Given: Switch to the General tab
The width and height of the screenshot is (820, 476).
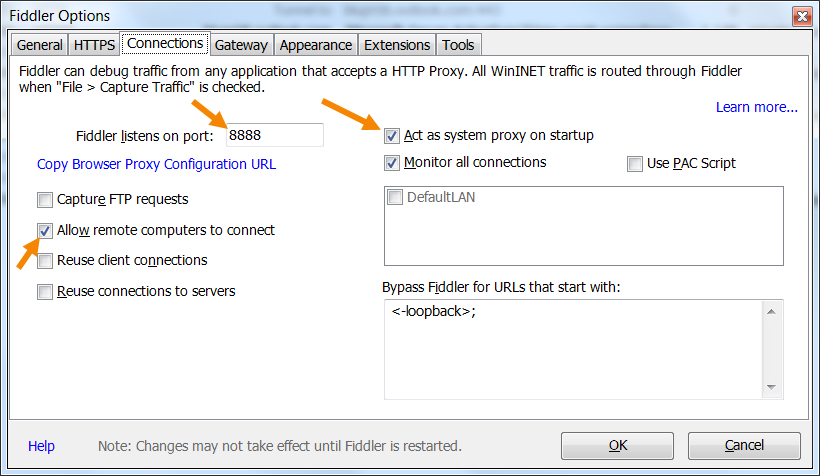Looking at the screenshot, I should (40, 45).
